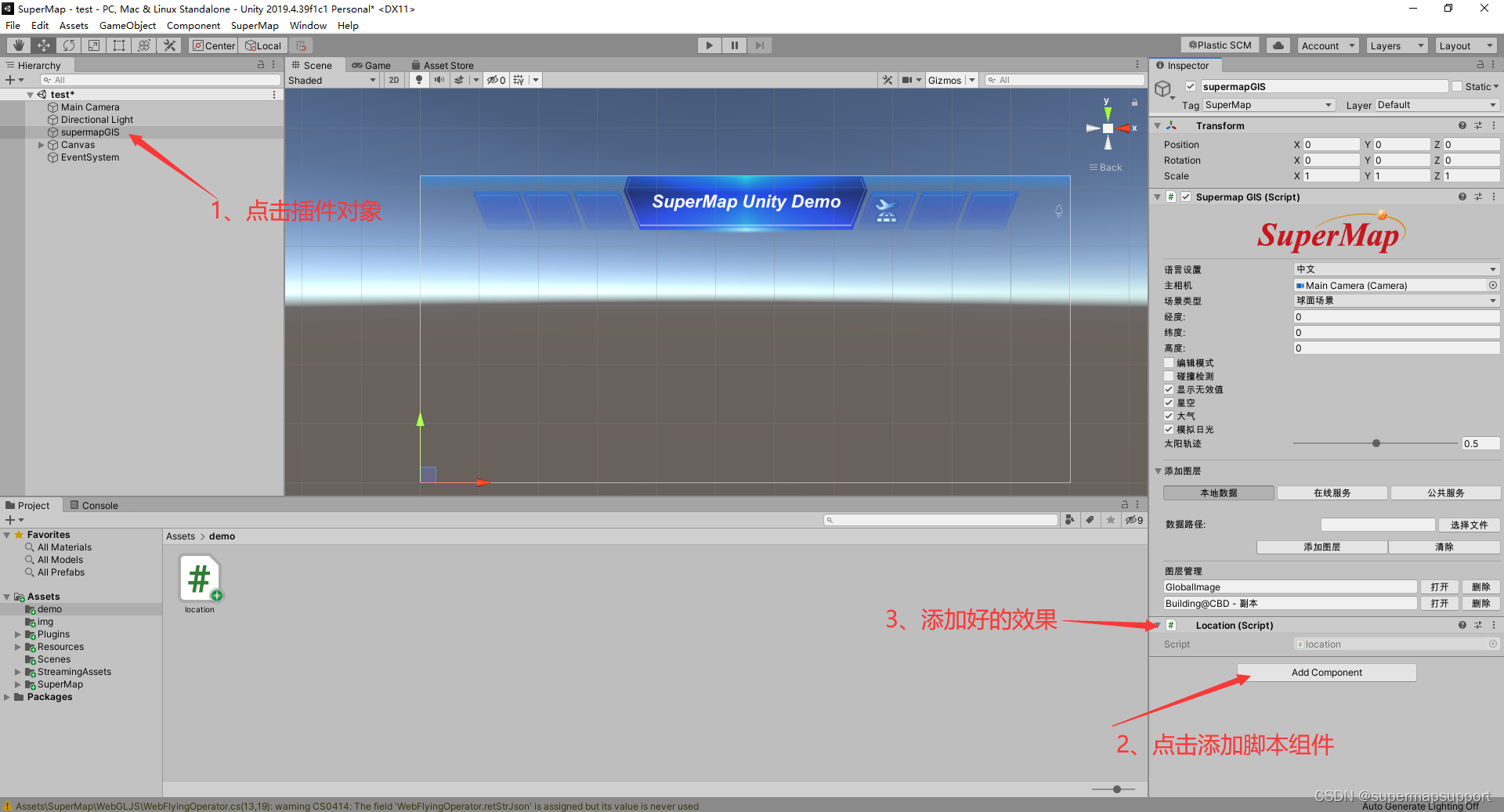Image resolution: width=1504 pixels, height=812 pixels.
Task: Open the Layout dropdown
Action: (x=1466, y=45)
